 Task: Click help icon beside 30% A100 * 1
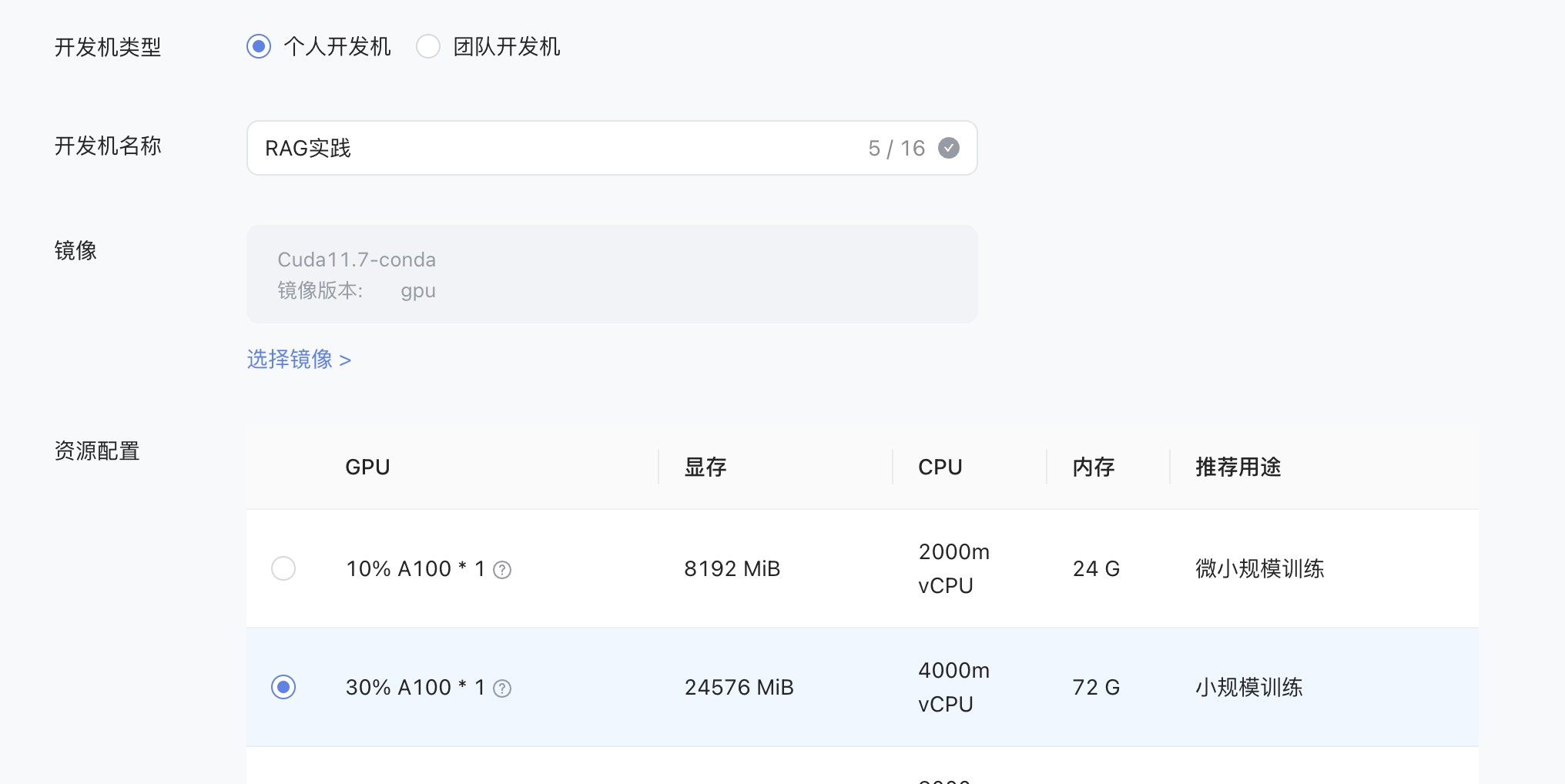tap(502, 689)
